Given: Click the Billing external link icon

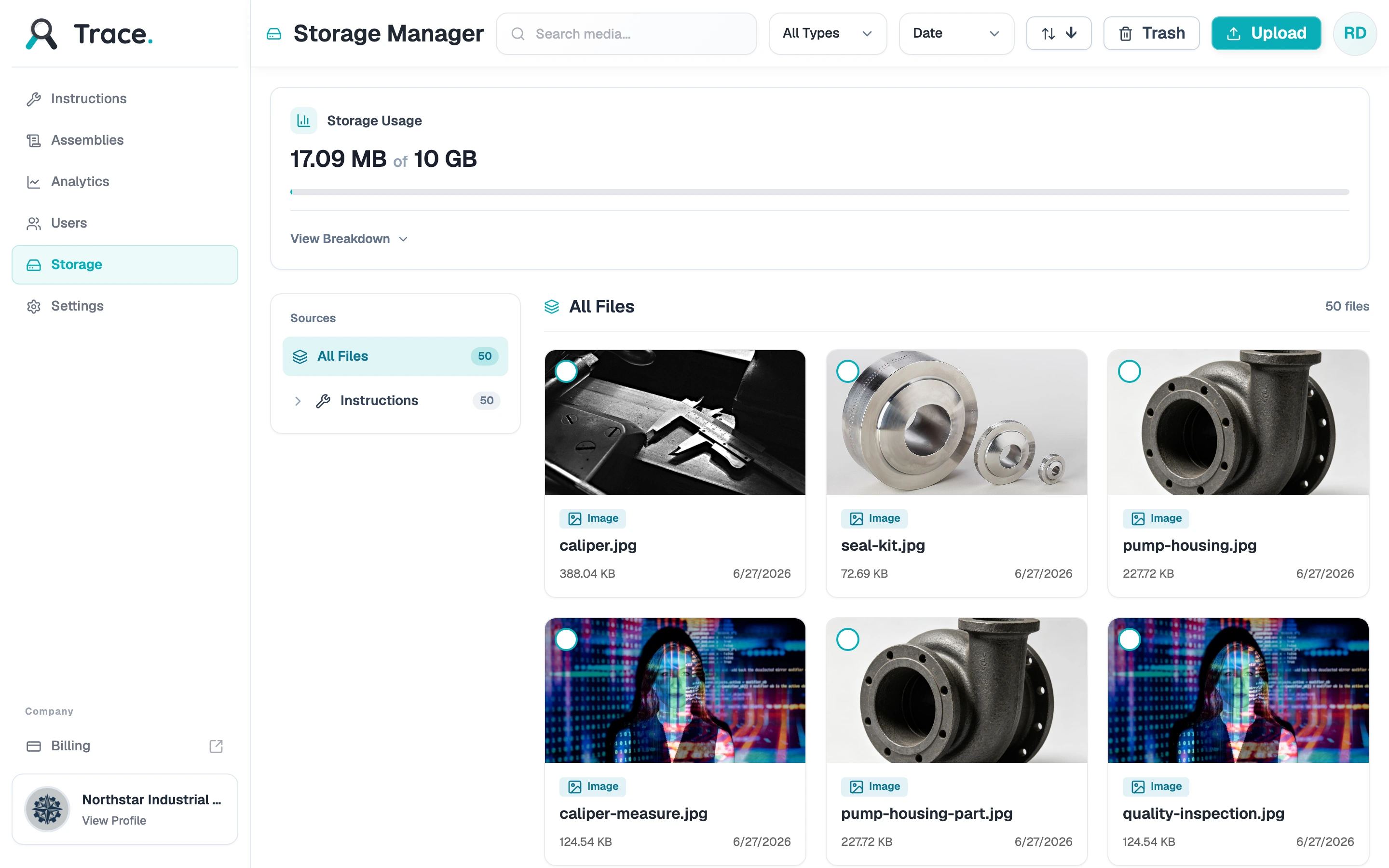Looking at the screenshot, I should click(216, 746).
